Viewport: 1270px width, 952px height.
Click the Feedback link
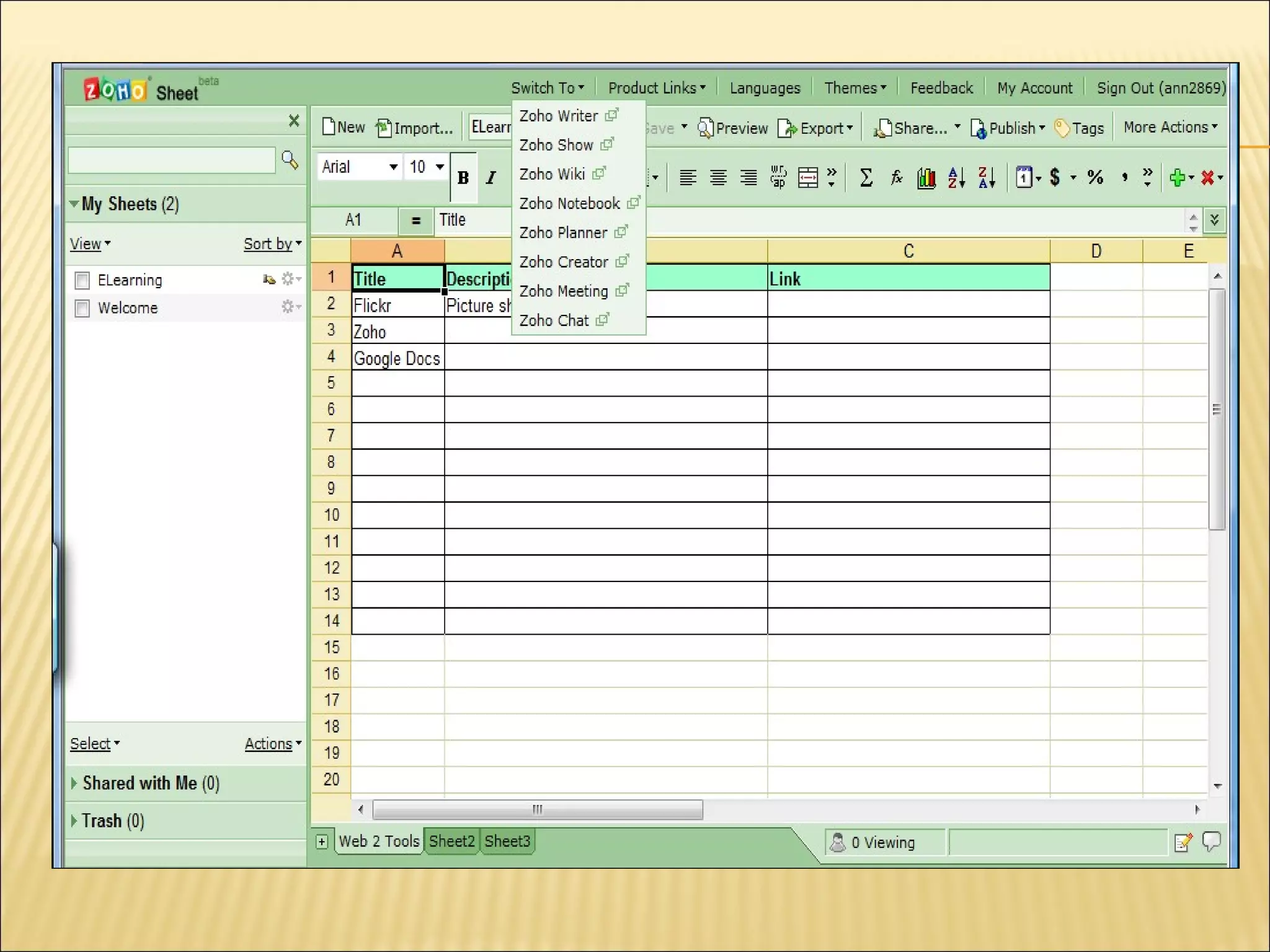click(x=941, y=88)
